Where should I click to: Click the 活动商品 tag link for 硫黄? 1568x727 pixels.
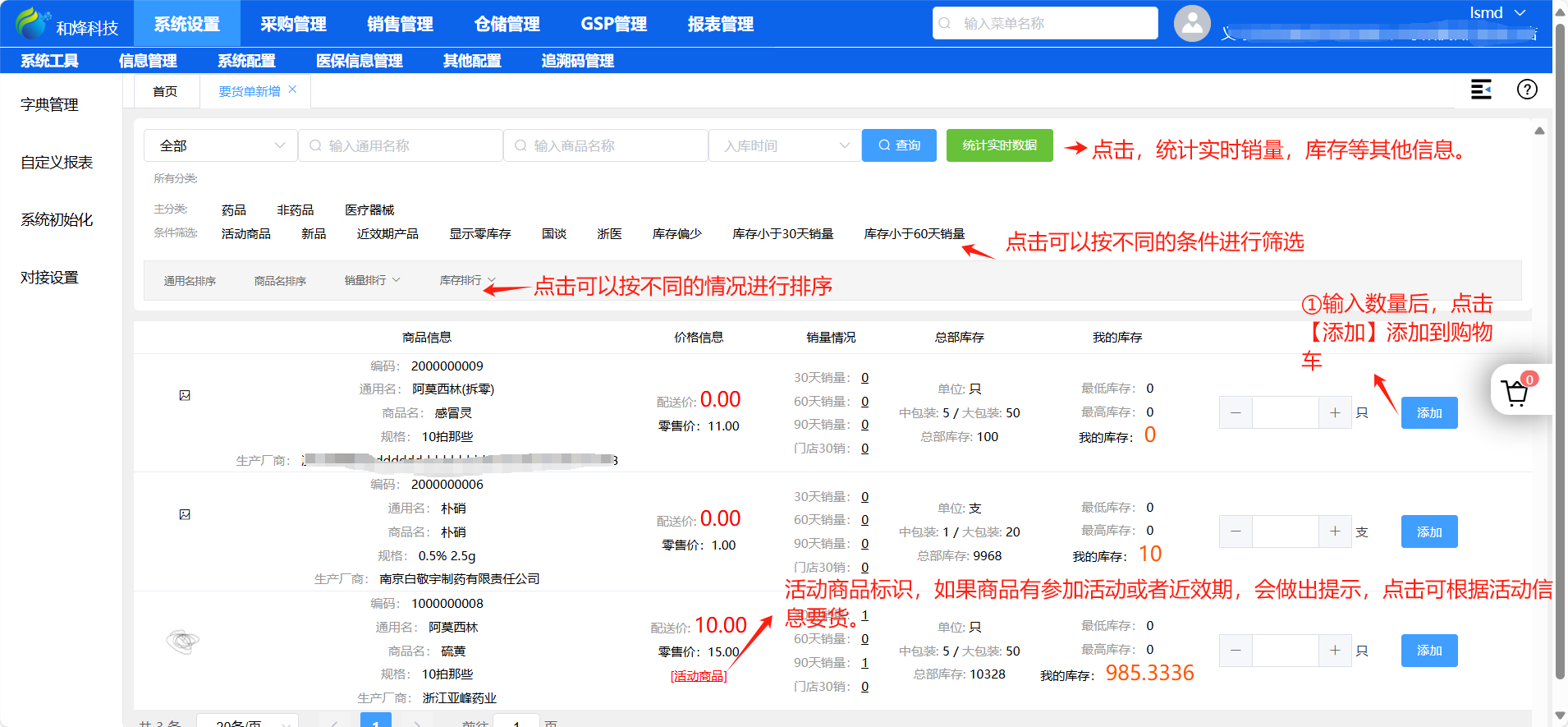pyautogui.click(x=699, y=676)
